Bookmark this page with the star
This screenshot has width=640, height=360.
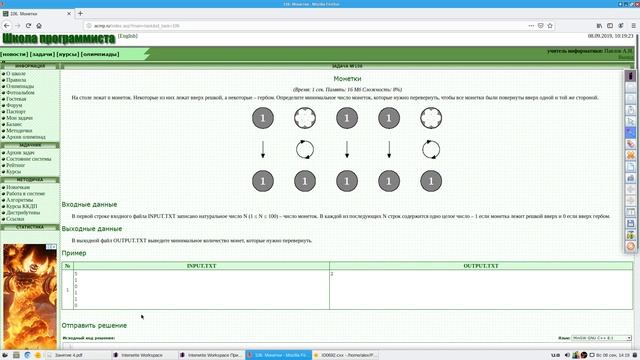[550, 25]
